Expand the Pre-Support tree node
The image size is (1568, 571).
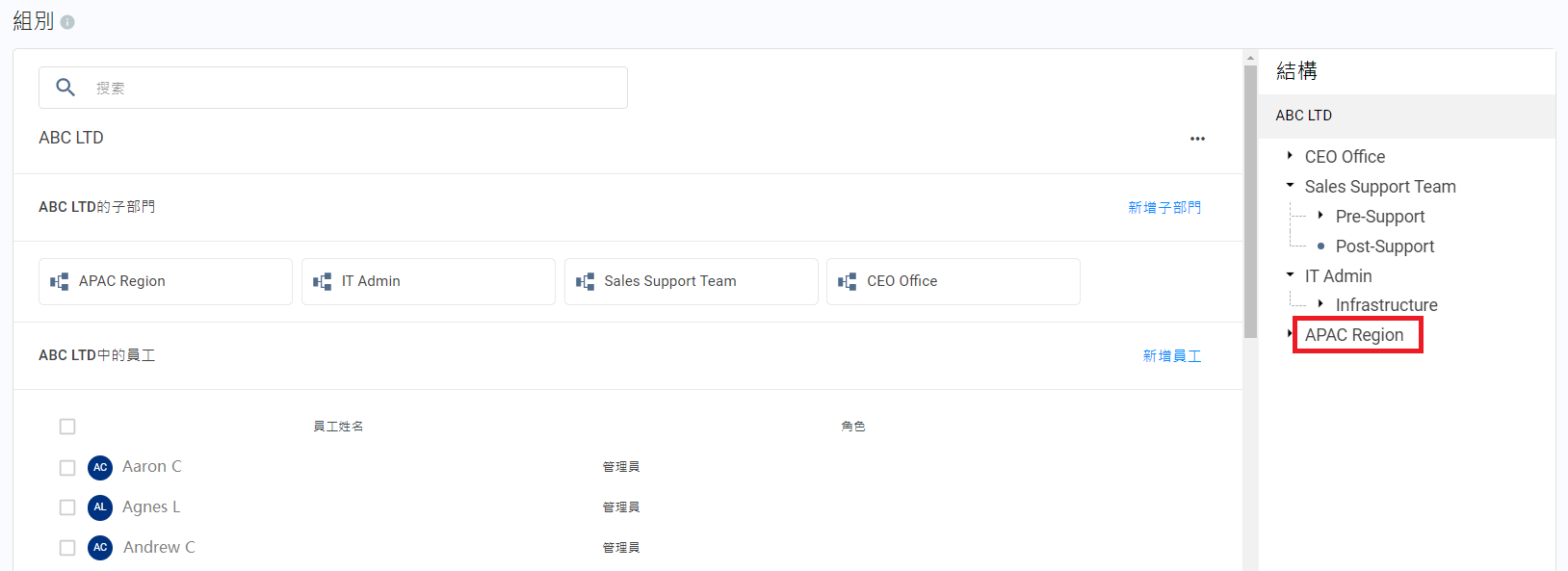(x=1320, y=215)
